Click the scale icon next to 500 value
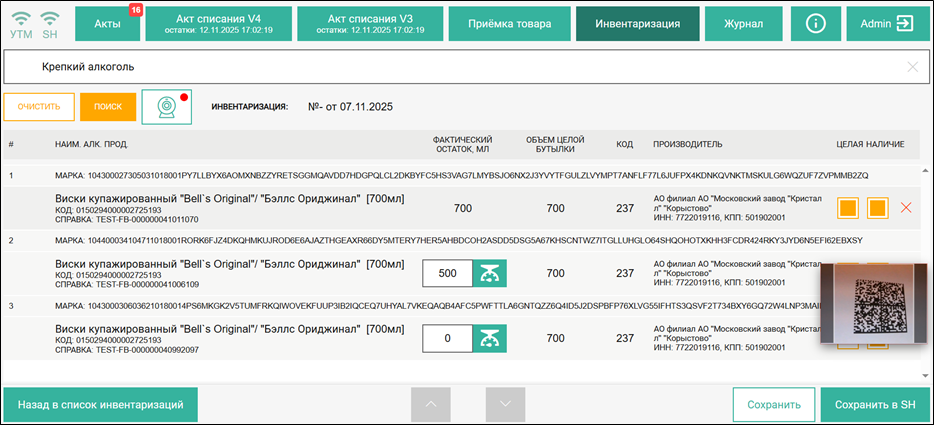The image size is (934, 425). [489, 273]
